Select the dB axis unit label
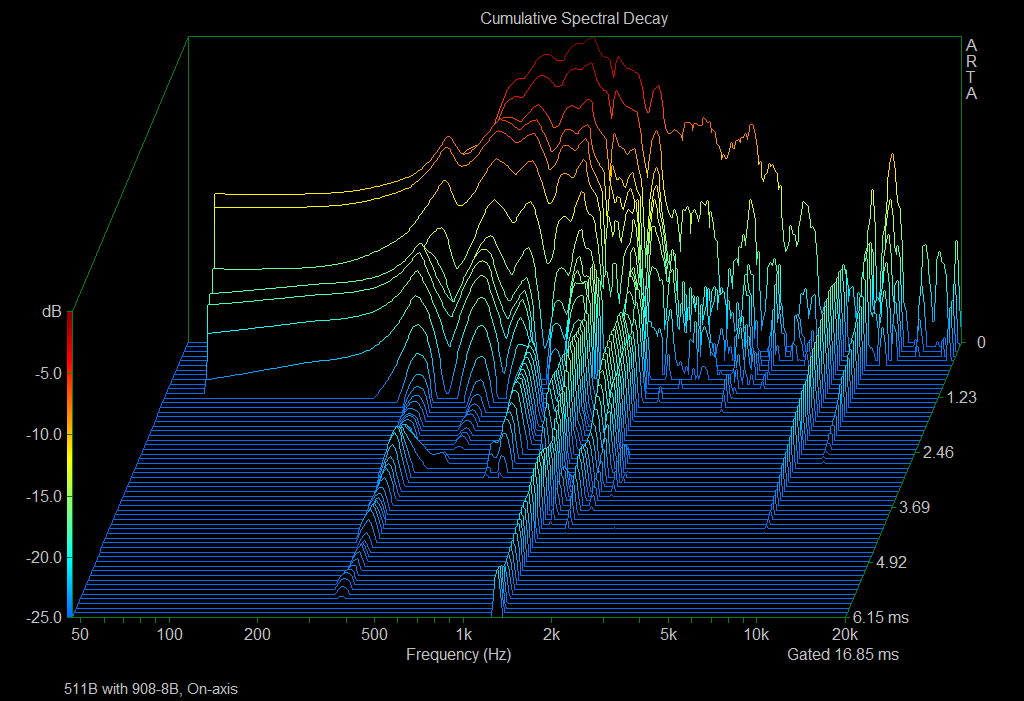This screenshot has height=701, width=1024. pyautogui.click(x=51, y=312)
